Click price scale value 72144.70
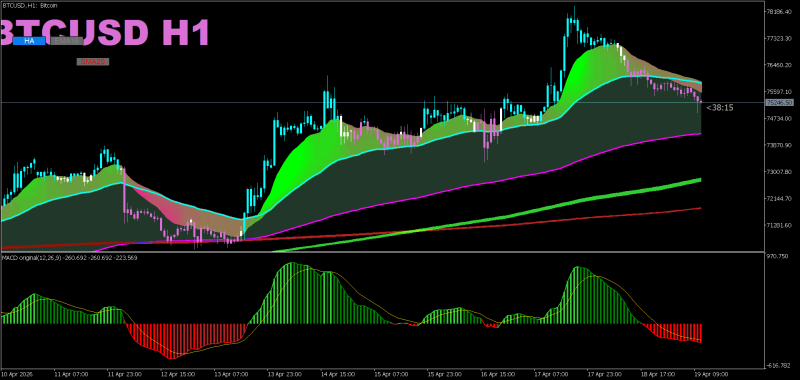The height and width of the screenshot is (380, 800). tap(779, 198)
